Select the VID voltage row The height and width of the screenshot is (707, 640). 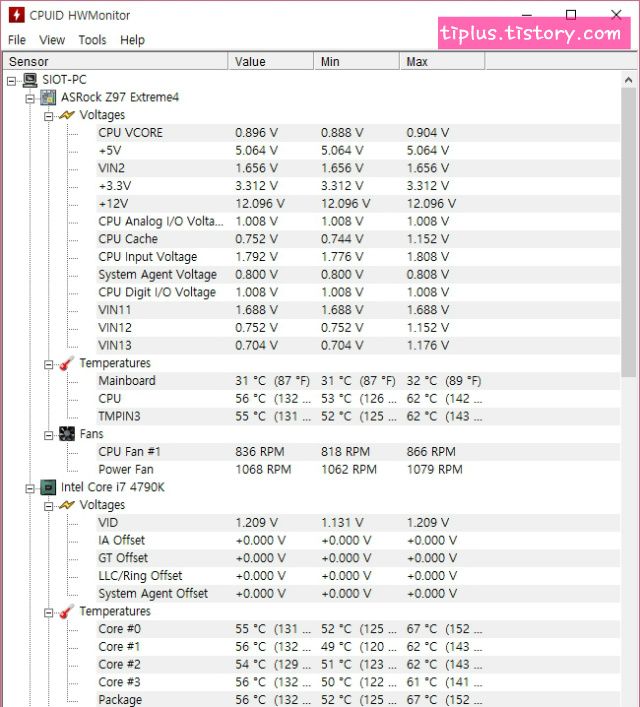tap(358, 523)
